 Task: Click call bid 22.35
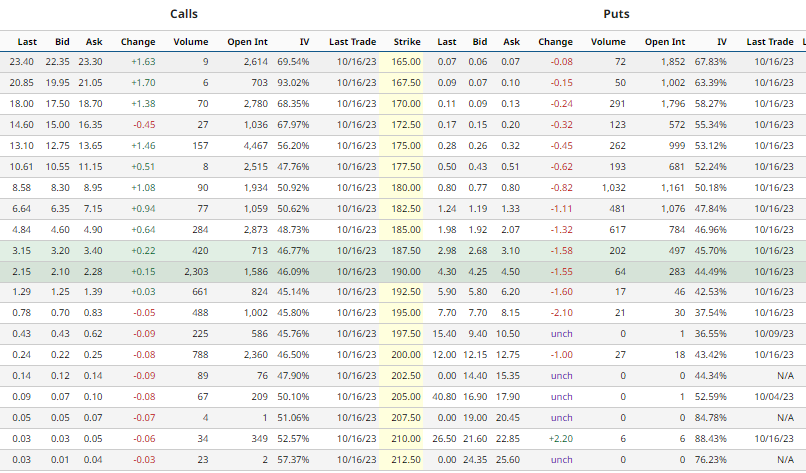point(58,62)
